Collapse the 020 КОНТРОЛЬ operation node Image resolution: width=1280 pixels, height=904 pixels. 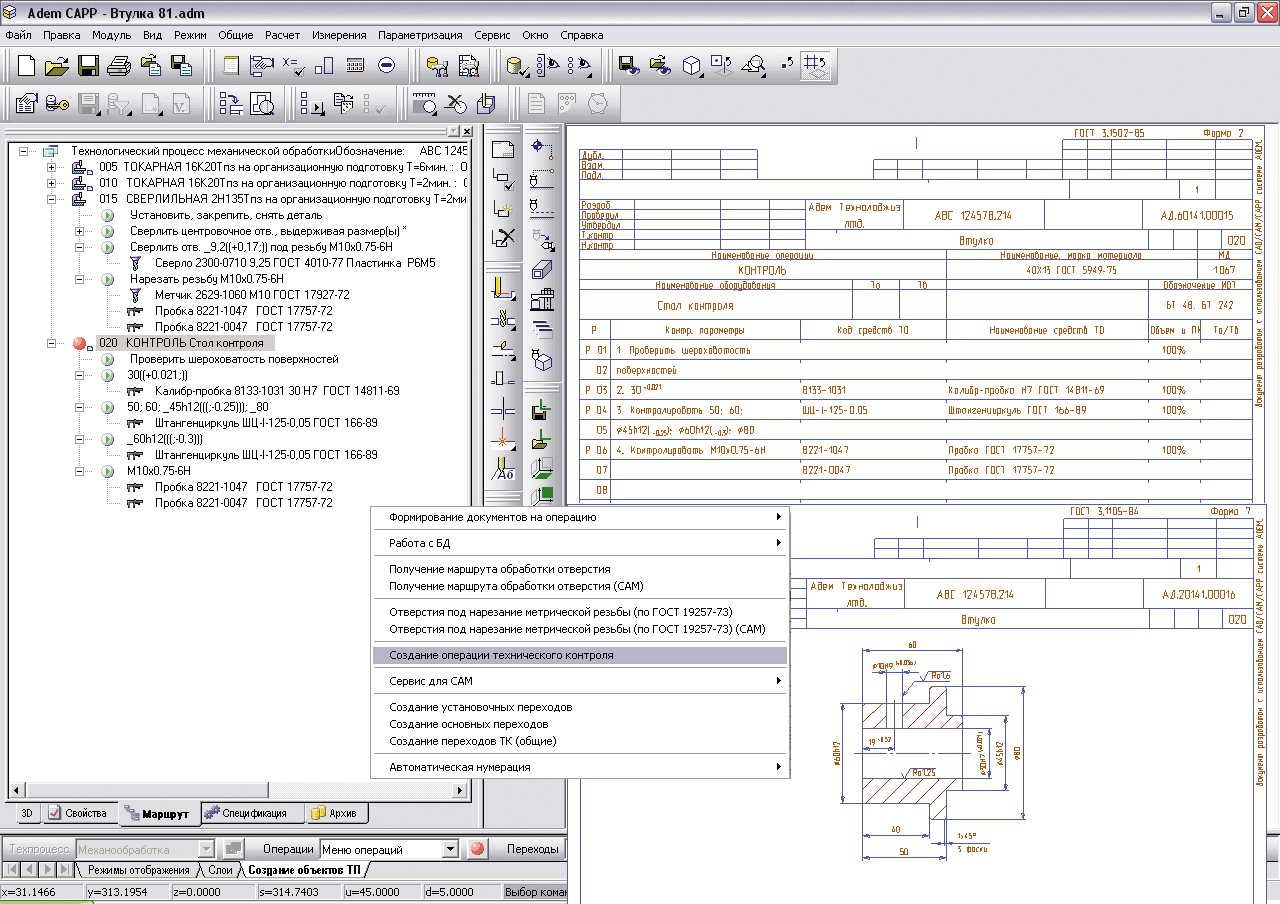pos(52,343)
